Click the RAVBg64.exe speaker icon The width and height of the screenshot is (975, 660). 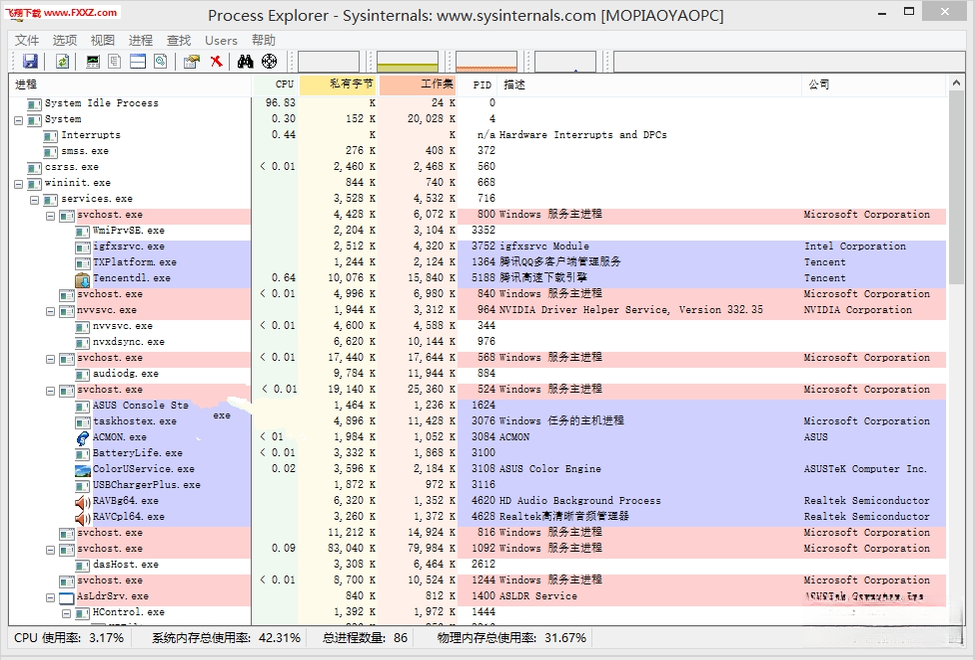pyautogui.click(x=83, y=501)
